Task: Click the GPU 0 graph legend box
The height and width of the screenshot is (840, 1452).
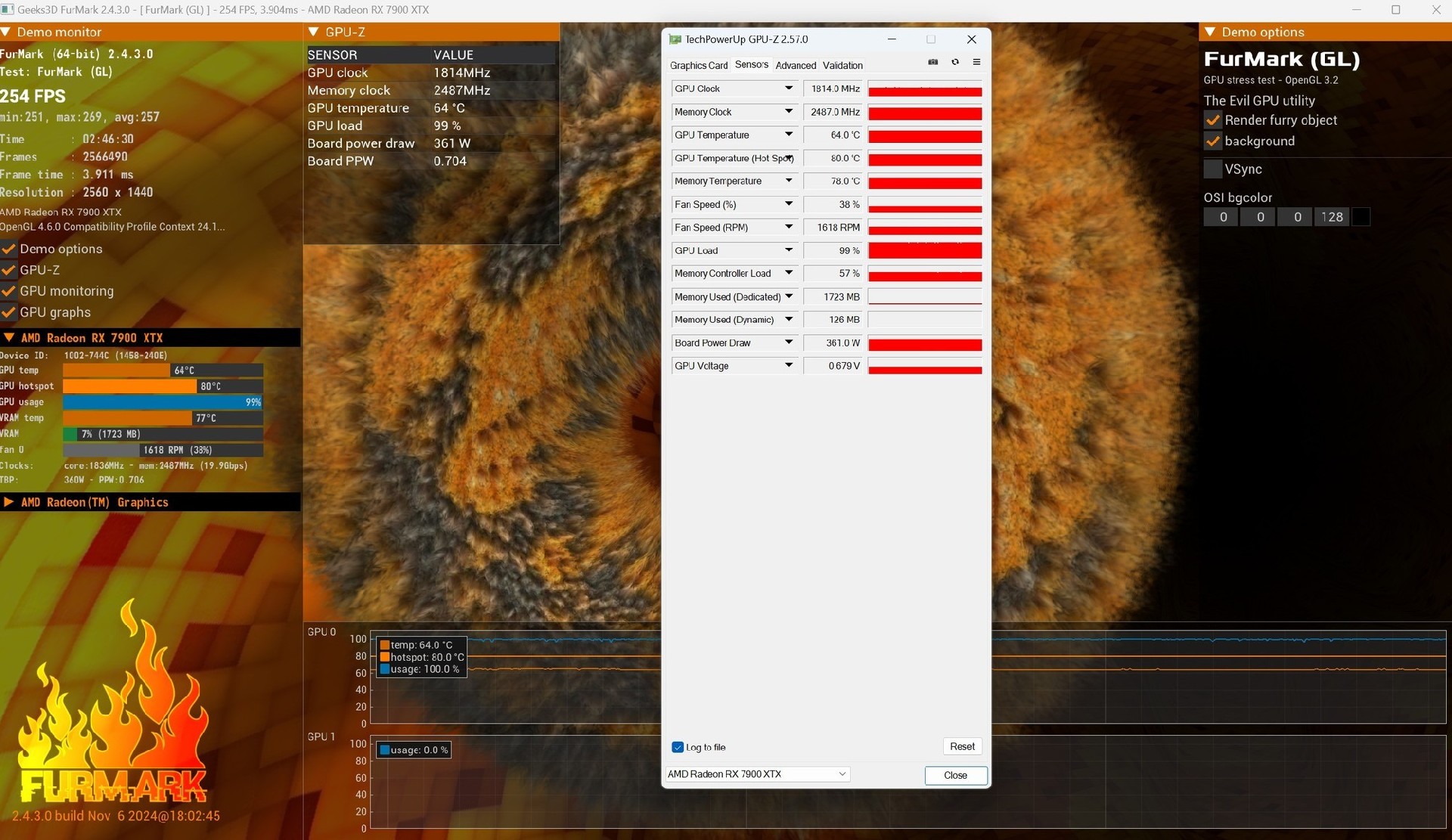Action: pos(421,657)
